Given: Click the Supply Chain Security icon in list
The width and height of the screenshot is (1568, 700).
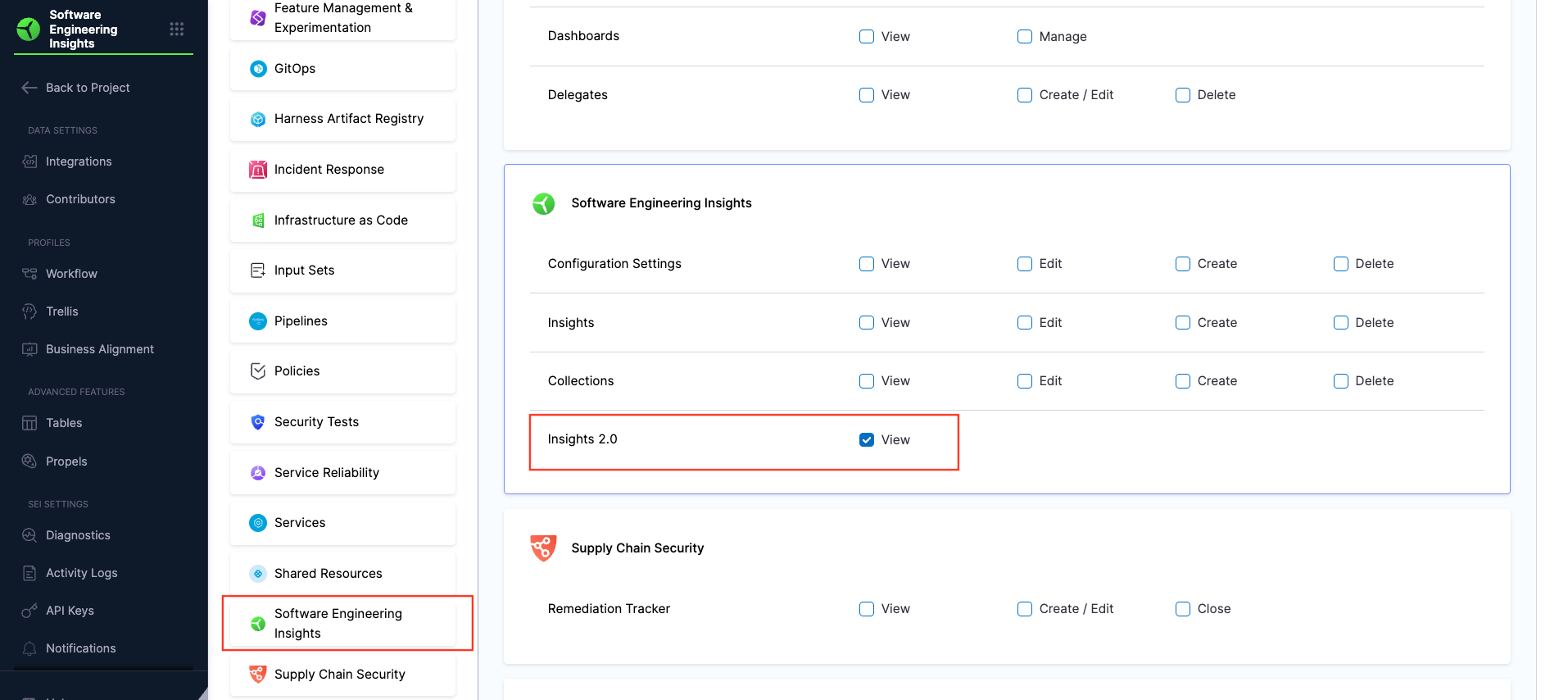Looking at the screenshot, I should coord(258,674).
